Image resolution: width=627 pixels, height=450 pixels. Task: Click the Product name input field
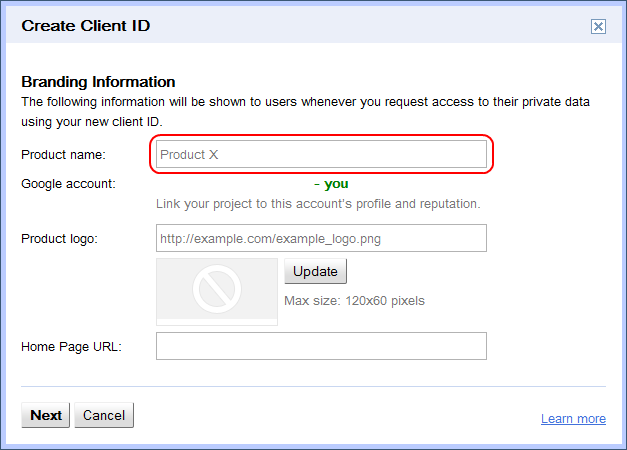point(321,155)
